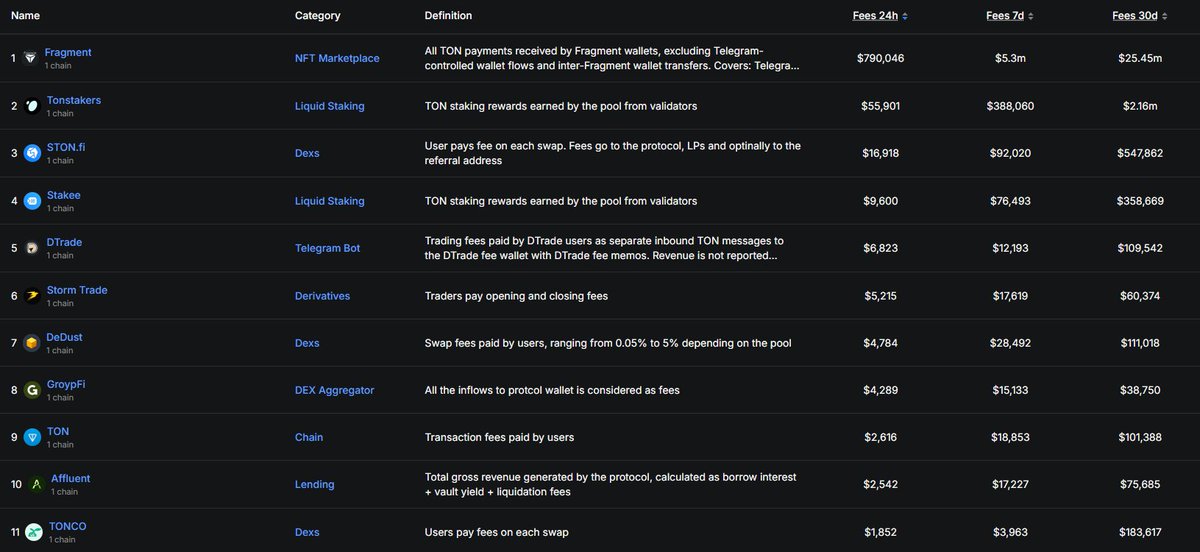This screenshot has width=1200, height=552.
Task: Open the TON chain name link
Action: tap(58, 431)
